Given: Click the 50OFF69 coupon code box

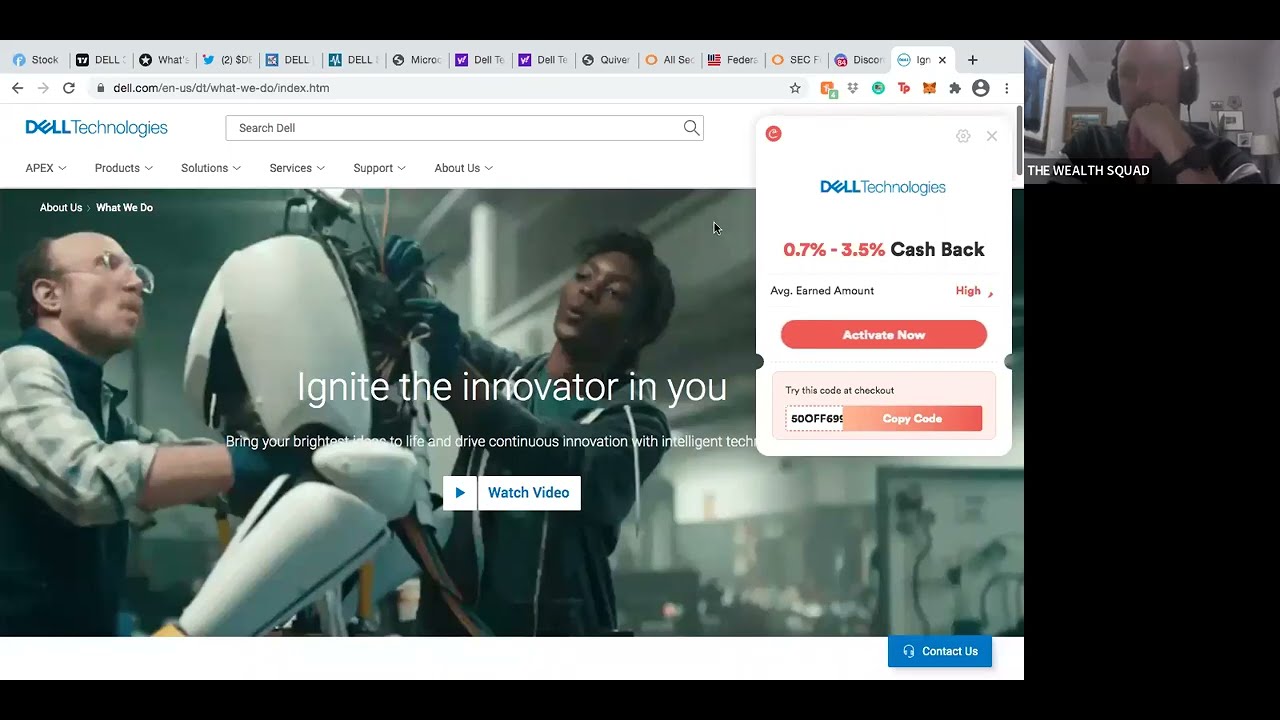Looking at the screenshot, I should [x=815, y=419].
